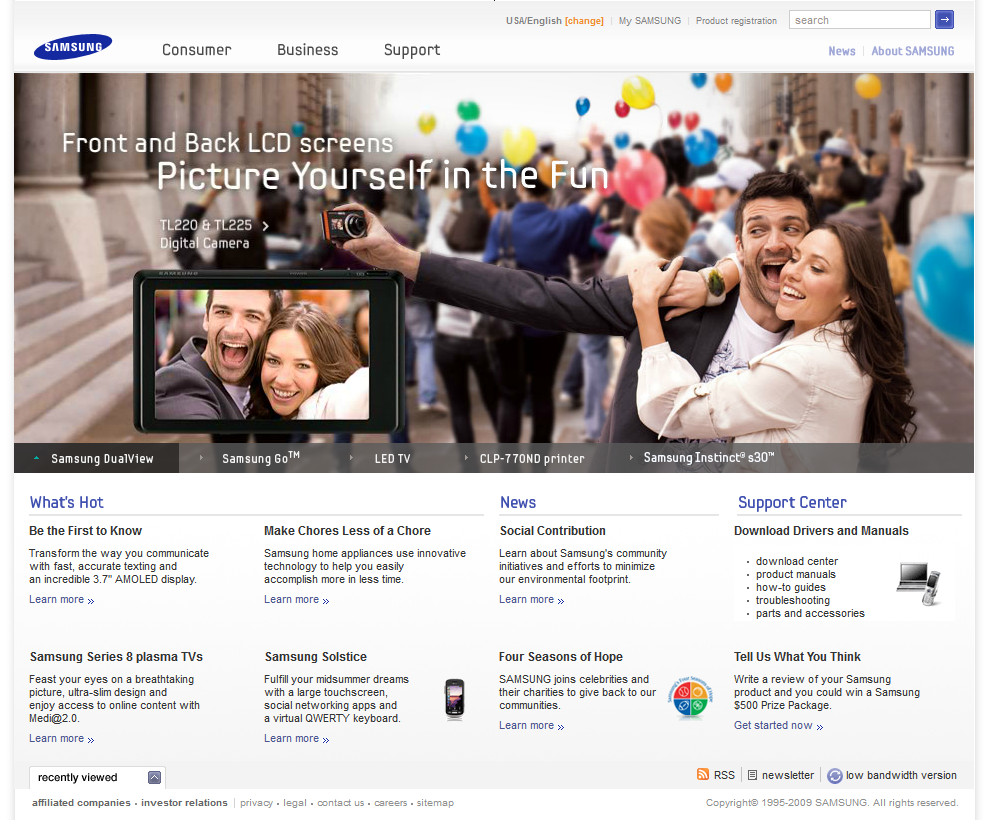This screenshot has height=820, width=990.
Task: Click Get started now link
Action: click(778, 726)
